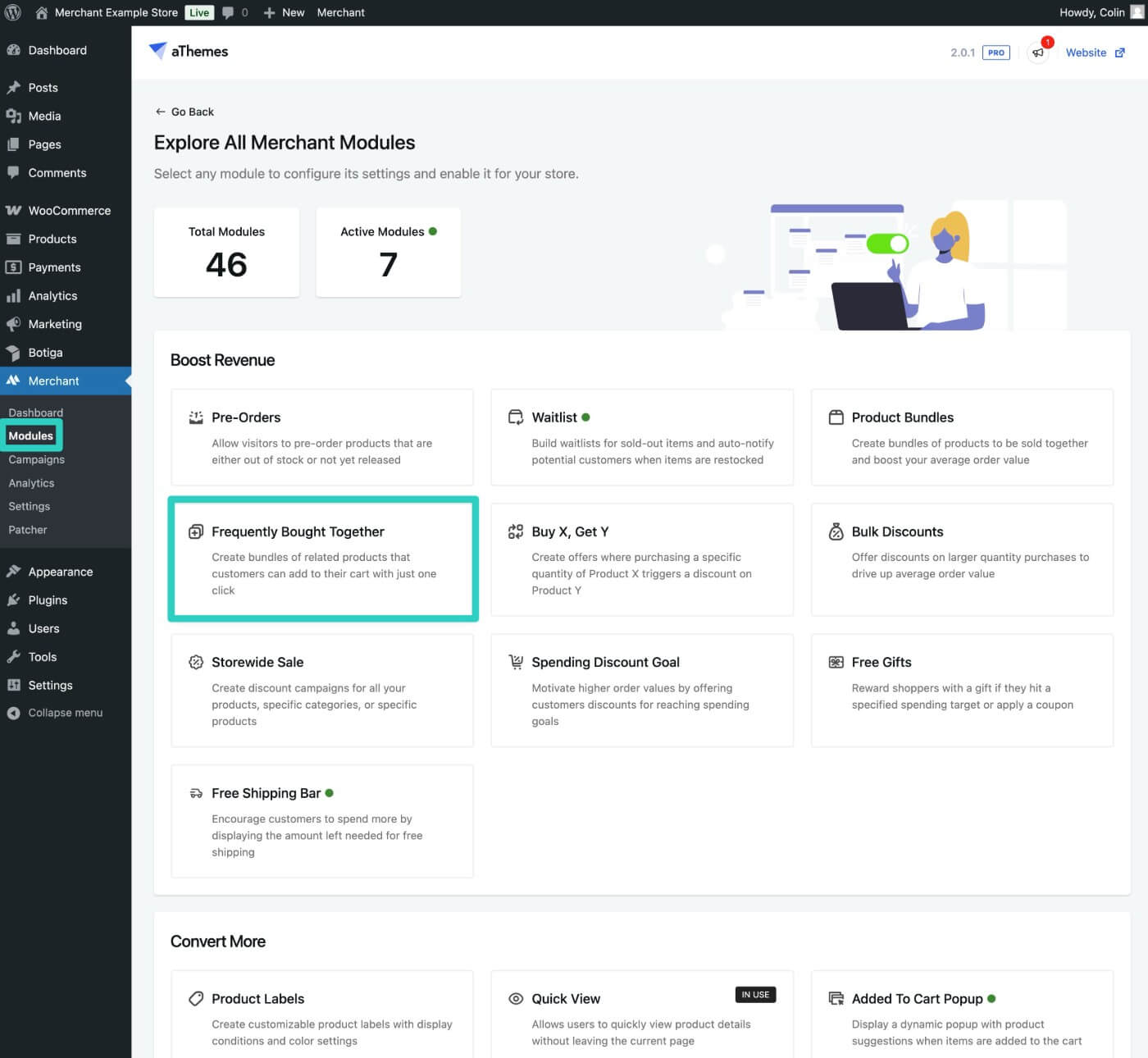
Task: Open the Bulk Discounts module title
Action: 897,531
